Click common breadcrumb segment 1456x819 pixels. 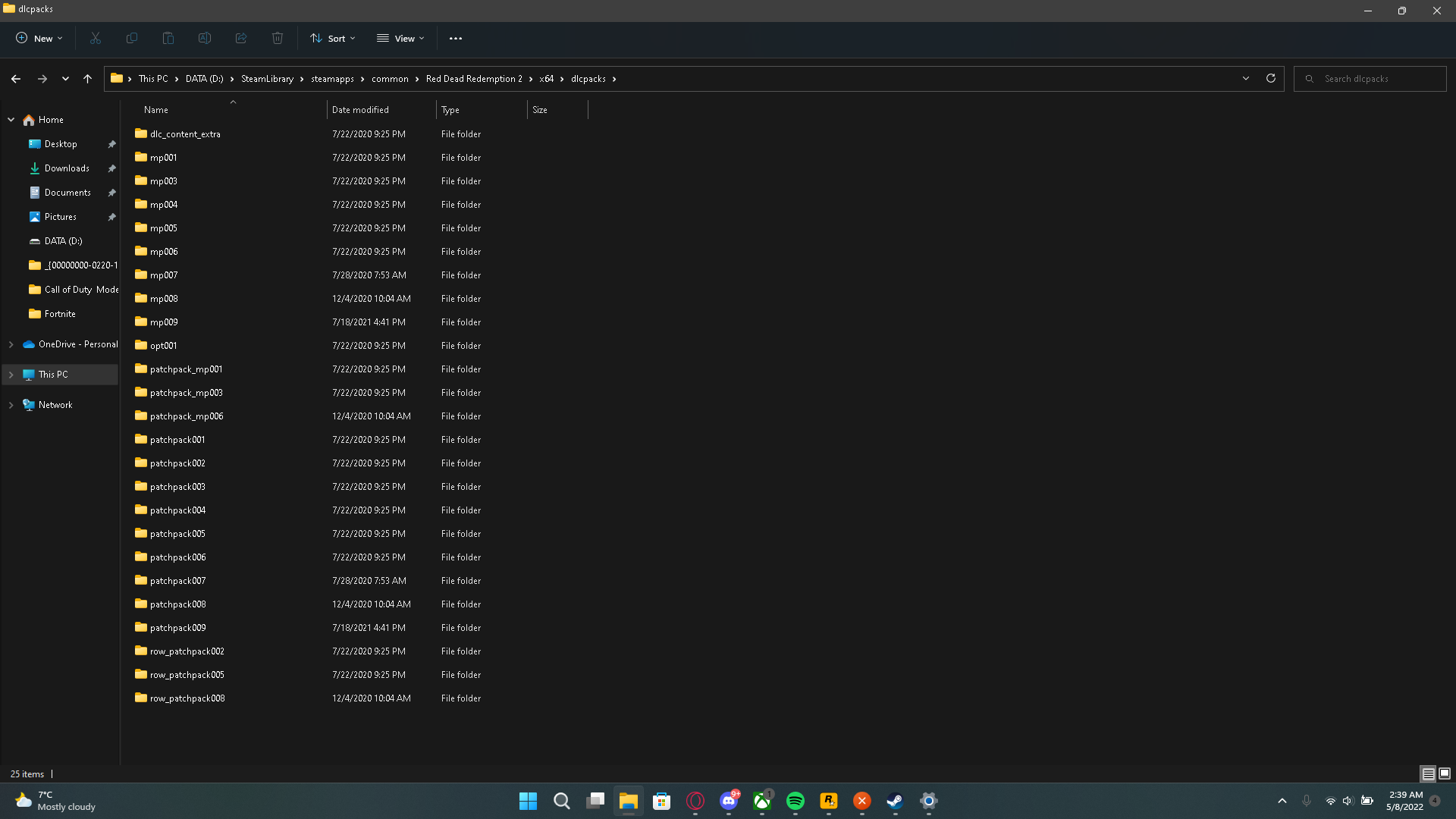coord(390,79)
